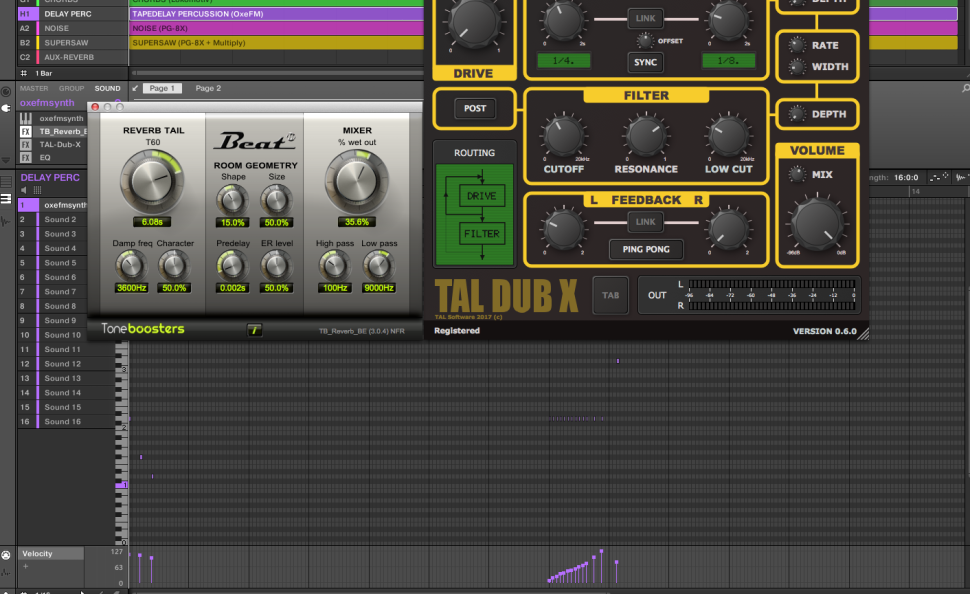Click the sample editor icon on left edge

point(6,221)
